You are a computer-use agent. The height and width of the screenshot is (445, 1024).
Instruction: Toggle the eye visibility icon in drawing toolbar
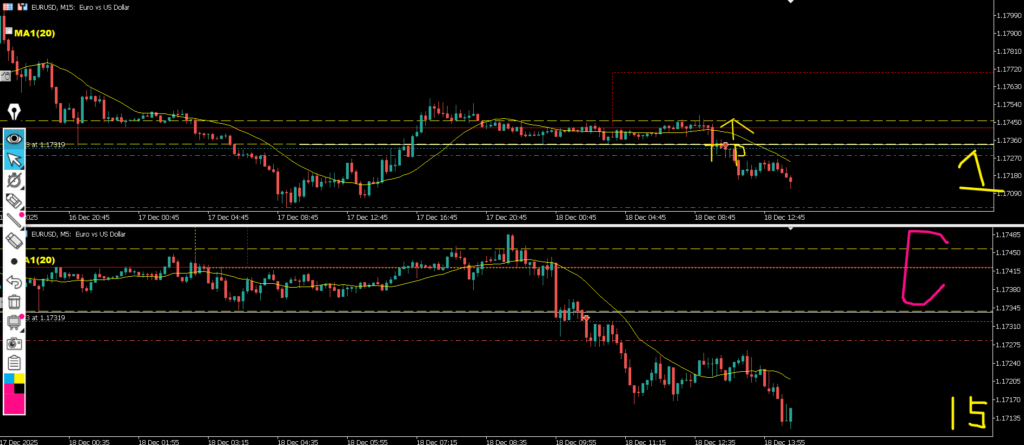click(15, 138)
